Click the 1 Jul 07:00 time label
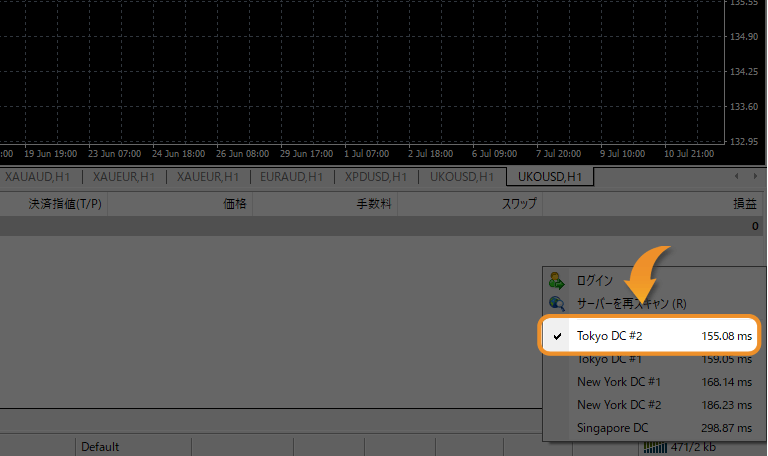 pos(366,154)
